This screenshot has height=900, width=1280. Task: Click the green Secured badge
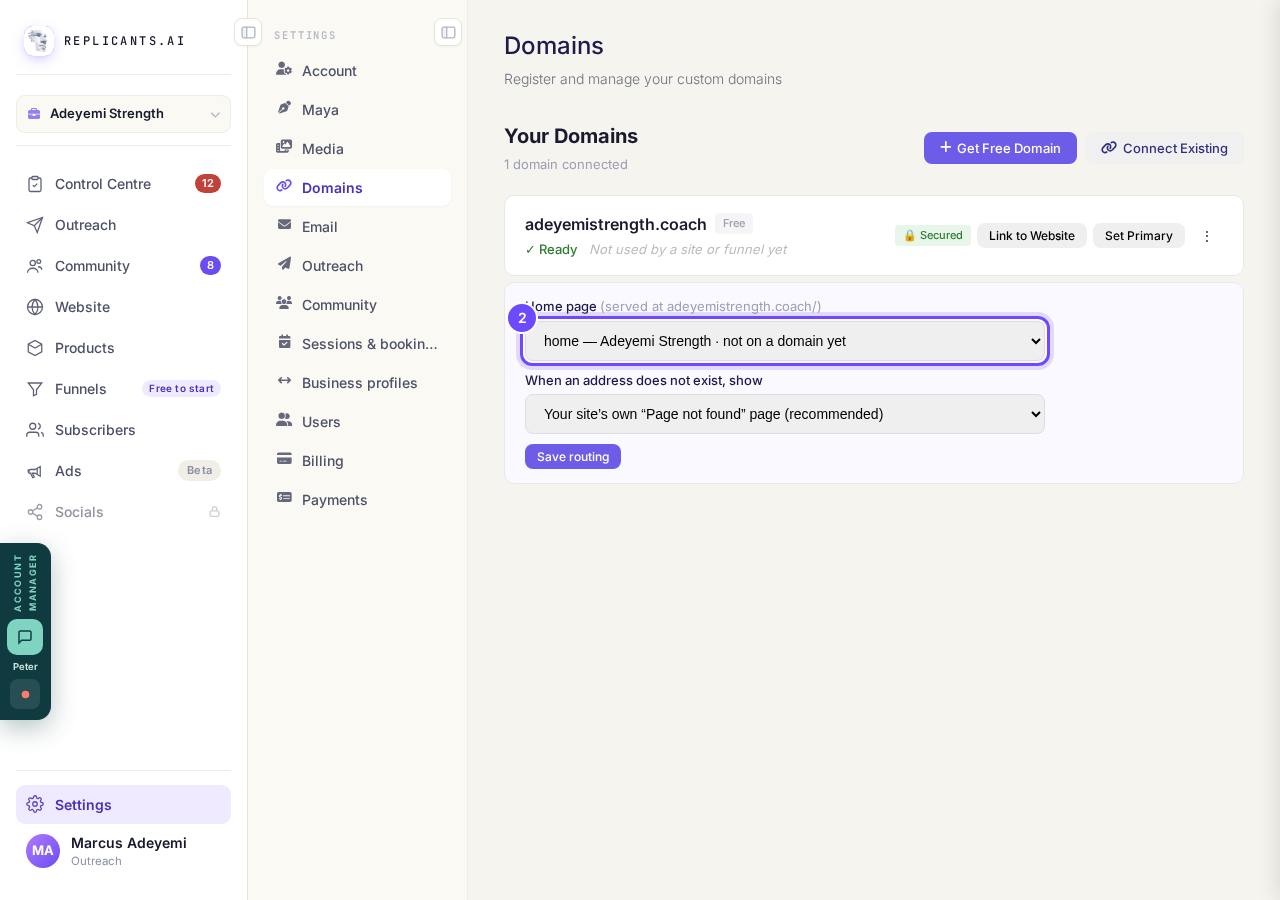click(x=933, y=236)
